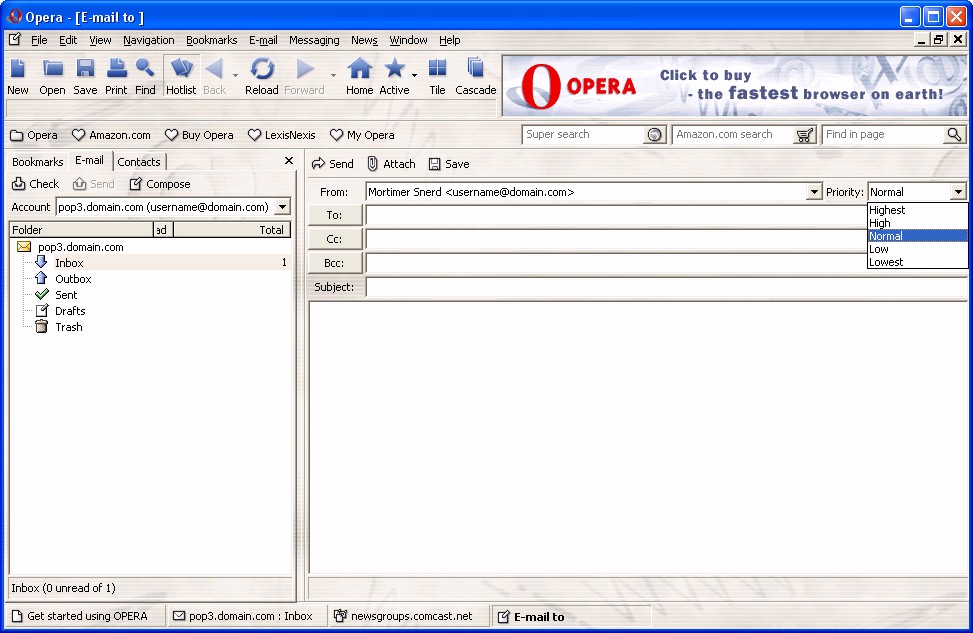973x633 pixels.
Task: Switch to the Contacts tab
Action: click(139, 162)
